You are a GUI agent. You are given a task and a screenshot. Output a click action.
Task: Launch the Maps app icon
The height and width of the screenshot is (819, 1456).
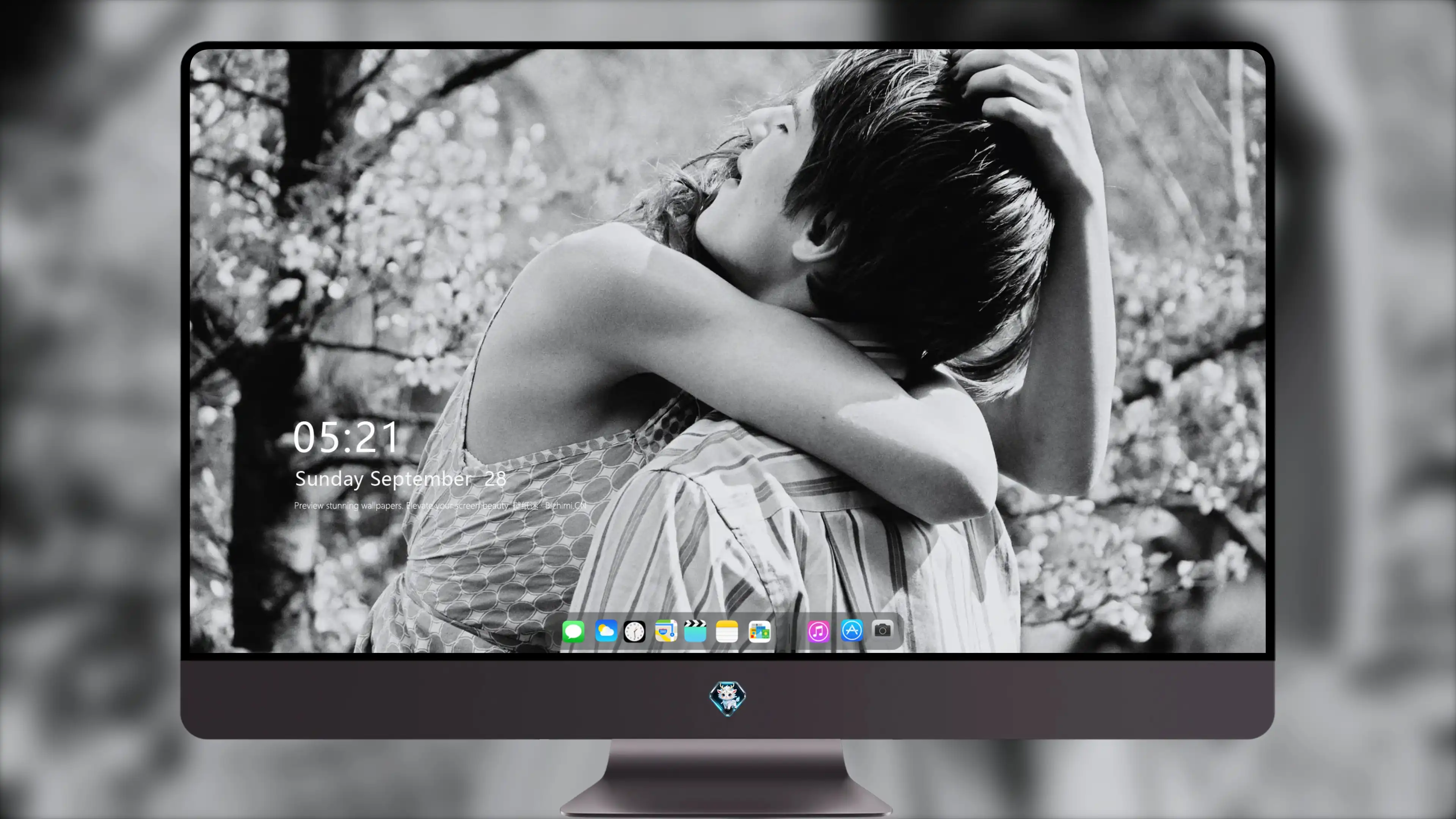click(x=666, y=631)
